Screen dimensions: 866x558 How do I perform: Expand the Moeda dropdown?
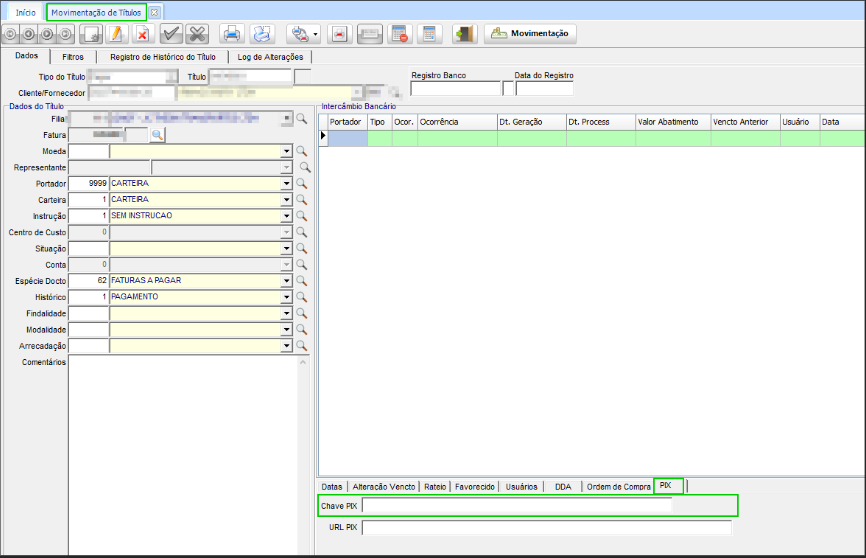(x=287, y=151)
